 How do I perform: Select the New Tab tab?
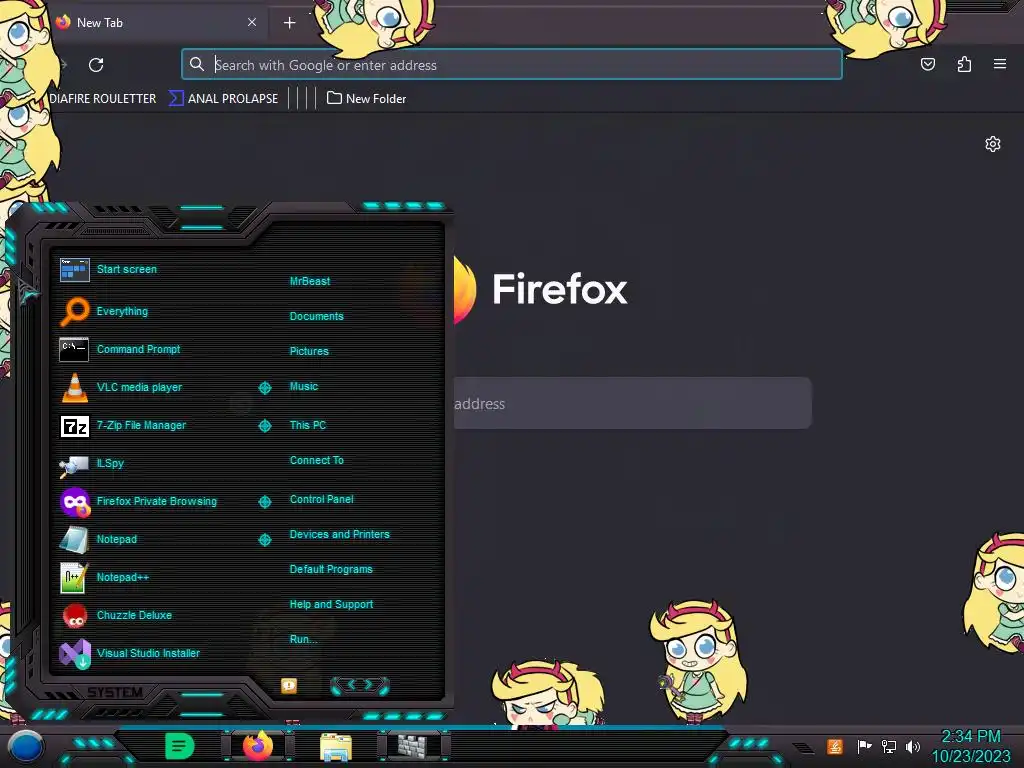(x=158, y=22)
